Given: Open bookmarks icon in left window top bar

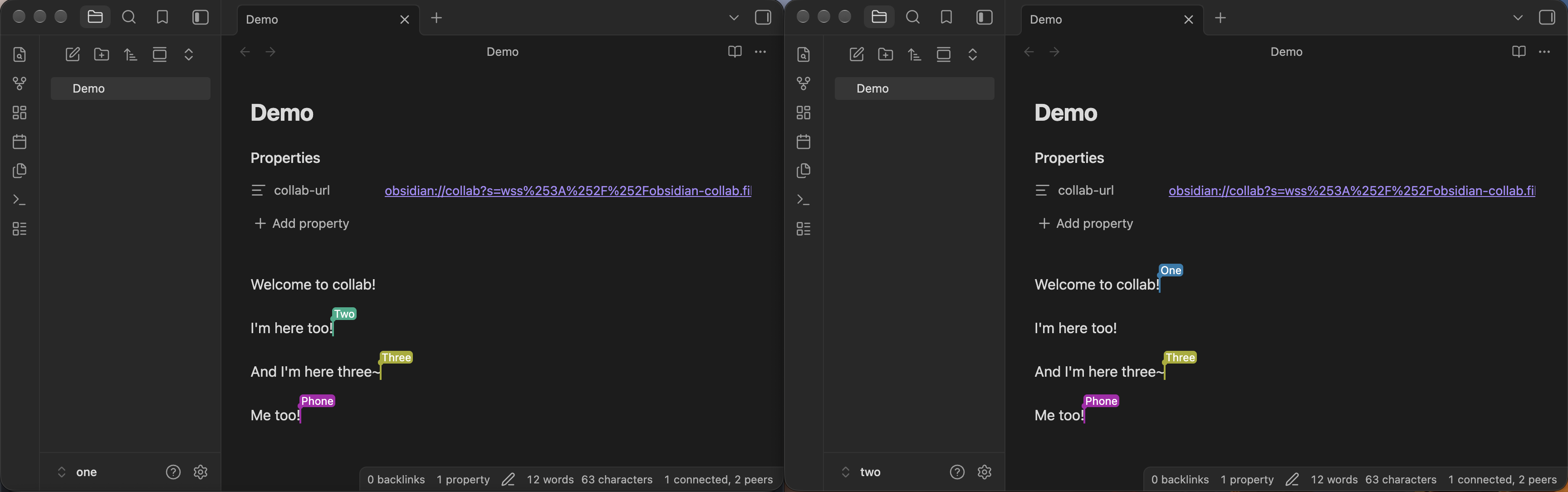Looking at the screenshot, I should pos(162,17).
